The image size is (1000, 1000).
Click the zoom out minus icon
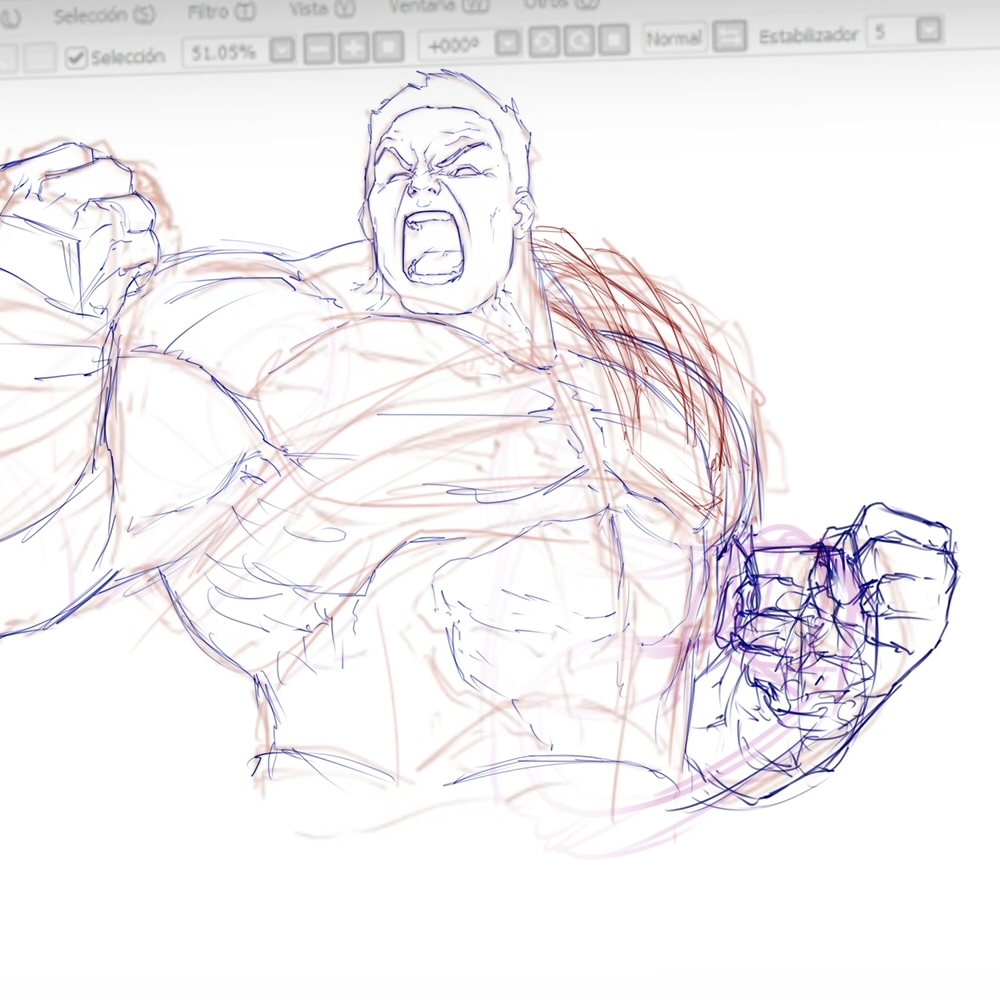pyautogui.click(x=318, y=48)
